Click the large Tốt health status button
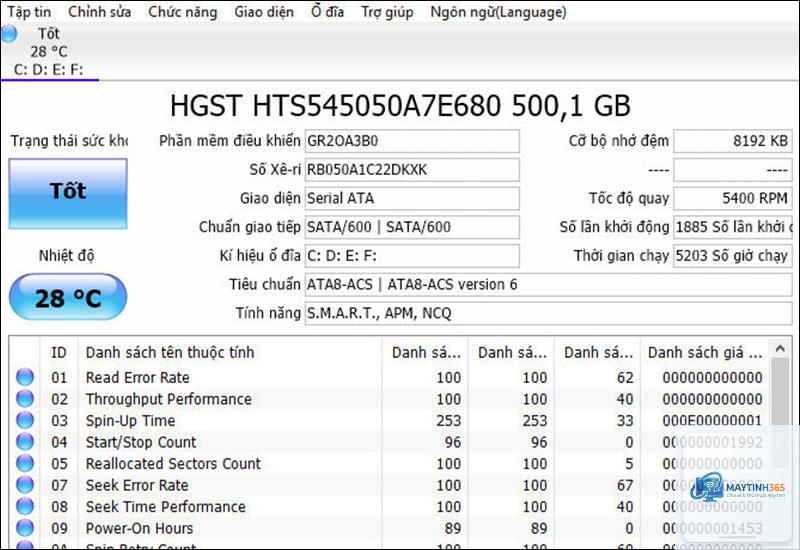 pos(68,193)
